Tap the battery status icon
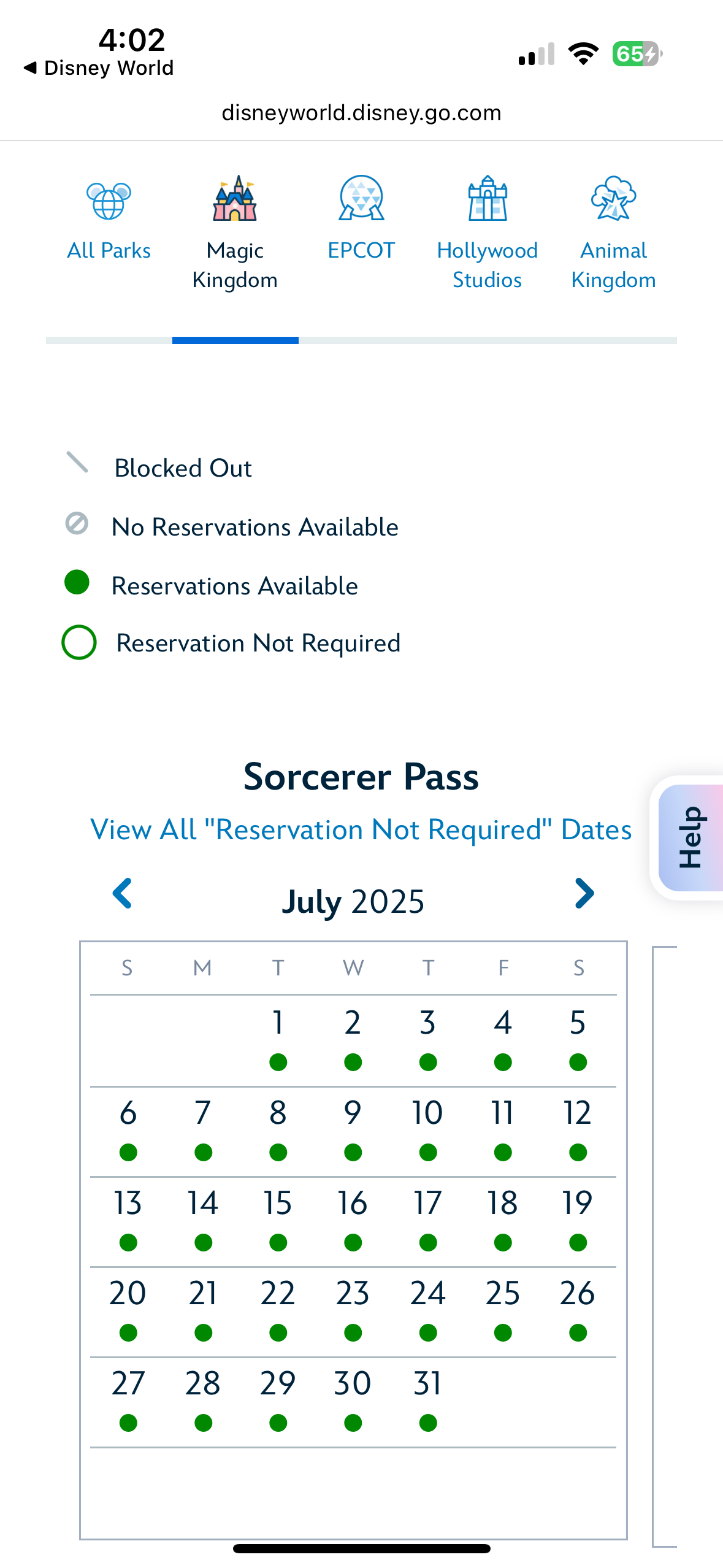Screen dimensions: 723x1568 click(637, 54)
